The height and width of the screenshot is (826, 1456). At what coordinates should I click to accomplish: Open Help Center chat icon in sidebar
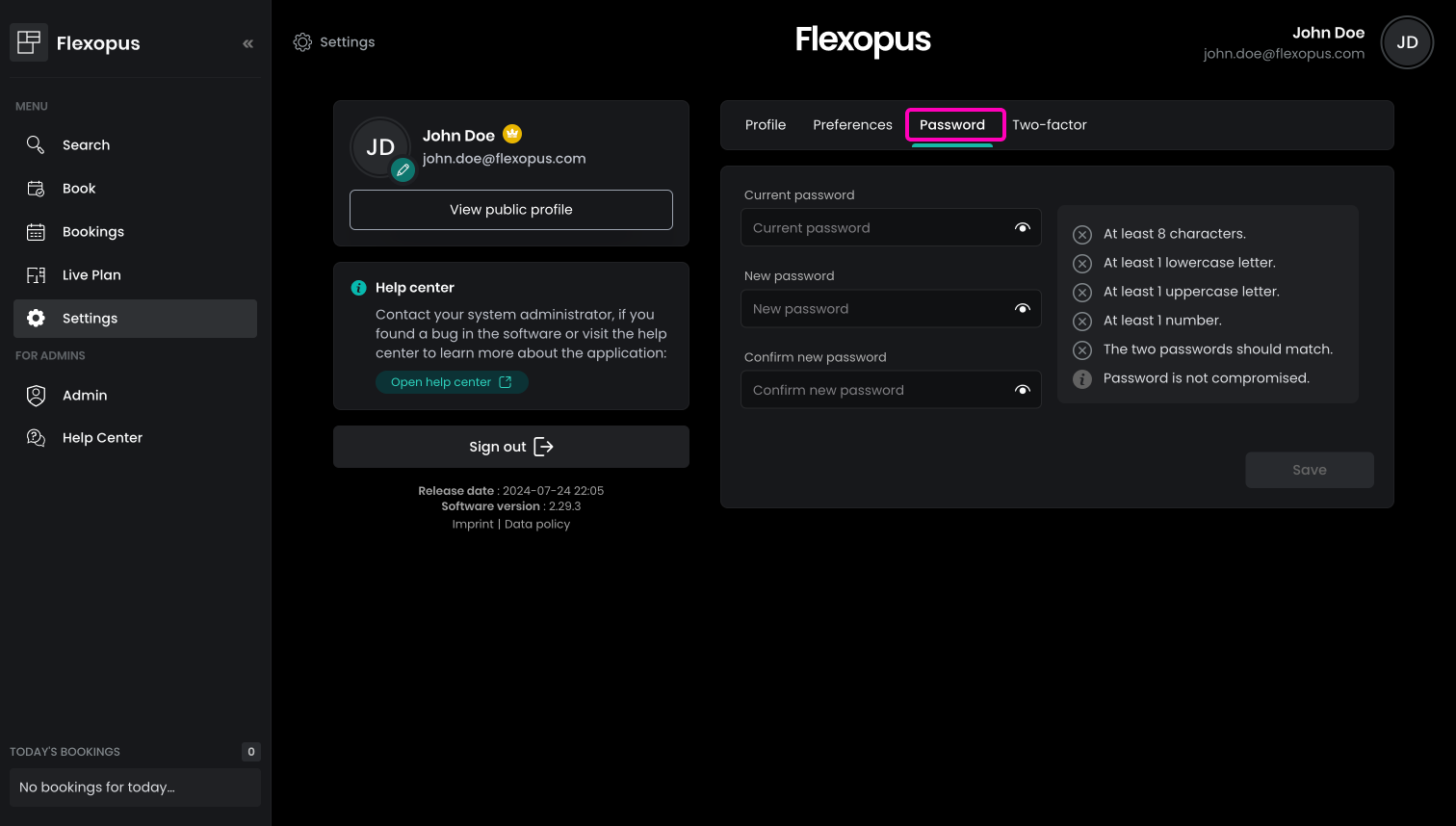[36, 438]
